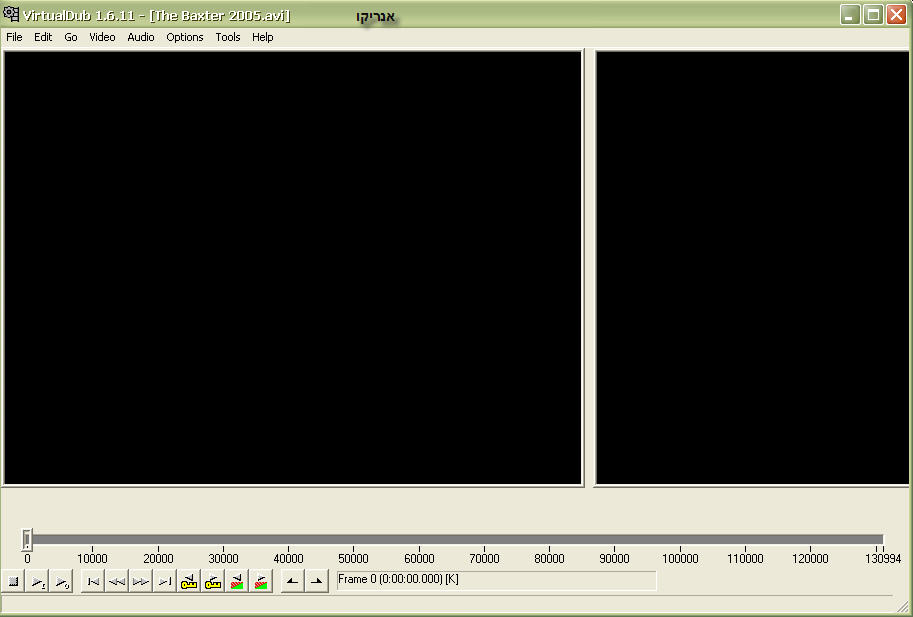Open the Video menu

pos(102,37)
